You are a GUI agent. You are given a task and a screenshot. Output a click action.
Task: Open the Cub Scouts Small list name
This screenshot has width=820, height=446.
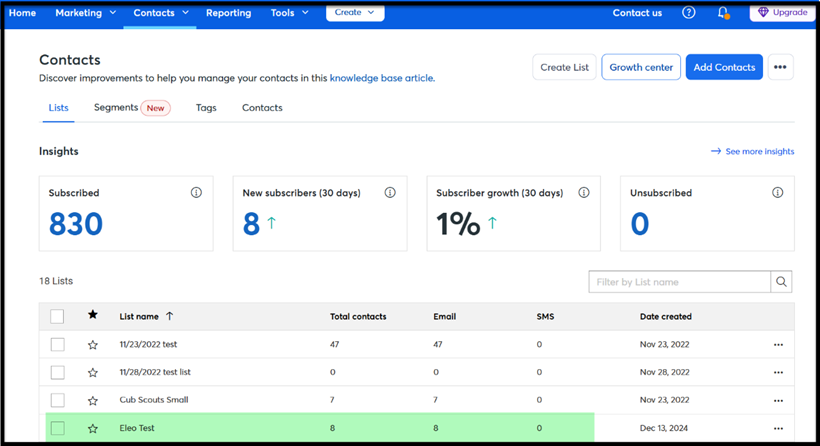[154, 399]
